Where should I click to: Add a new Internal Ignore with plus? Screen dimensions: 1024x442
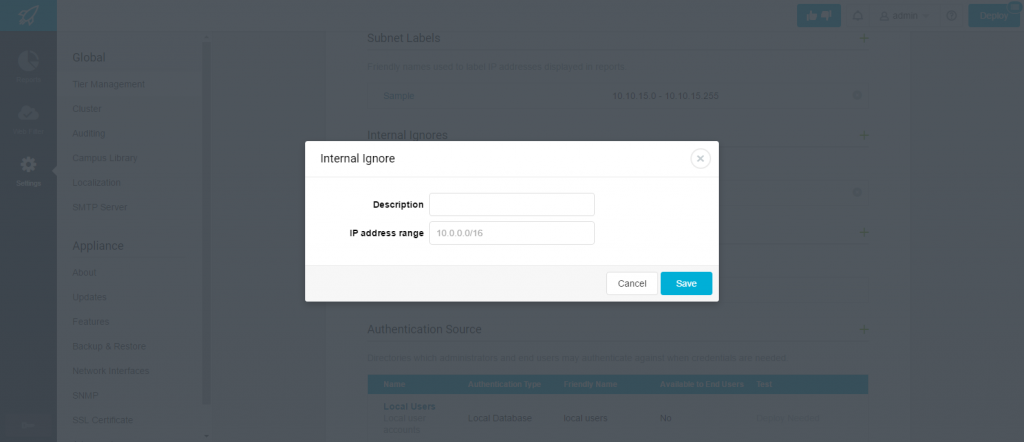(864, 135)
